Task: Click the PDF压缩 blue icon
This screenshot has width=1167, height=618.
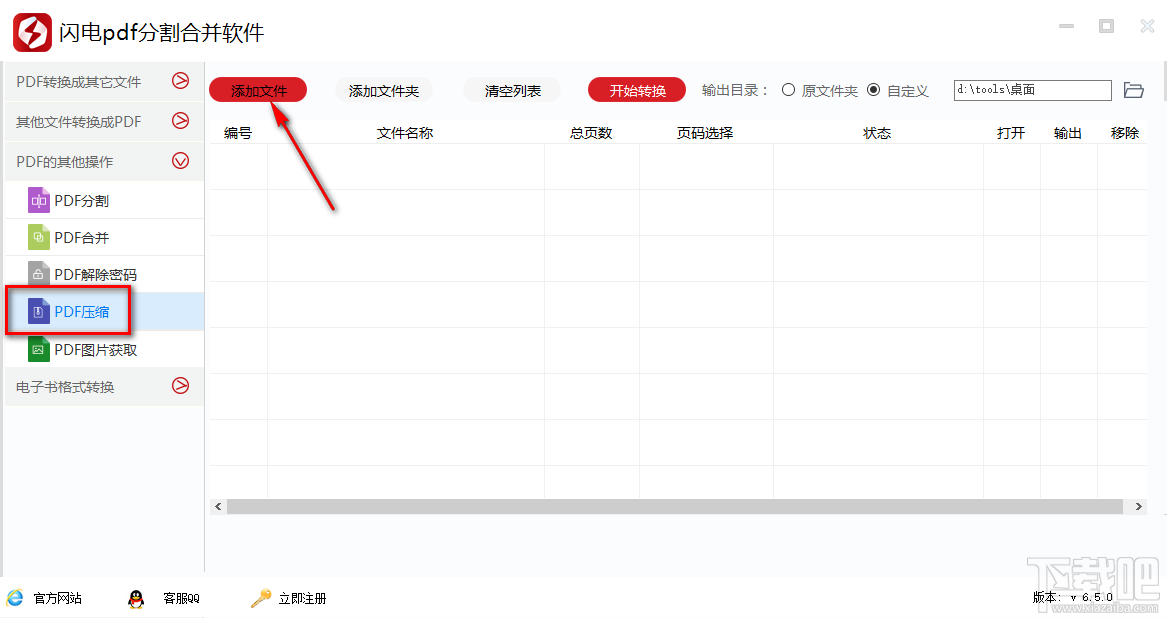Action: coord(39,311)
